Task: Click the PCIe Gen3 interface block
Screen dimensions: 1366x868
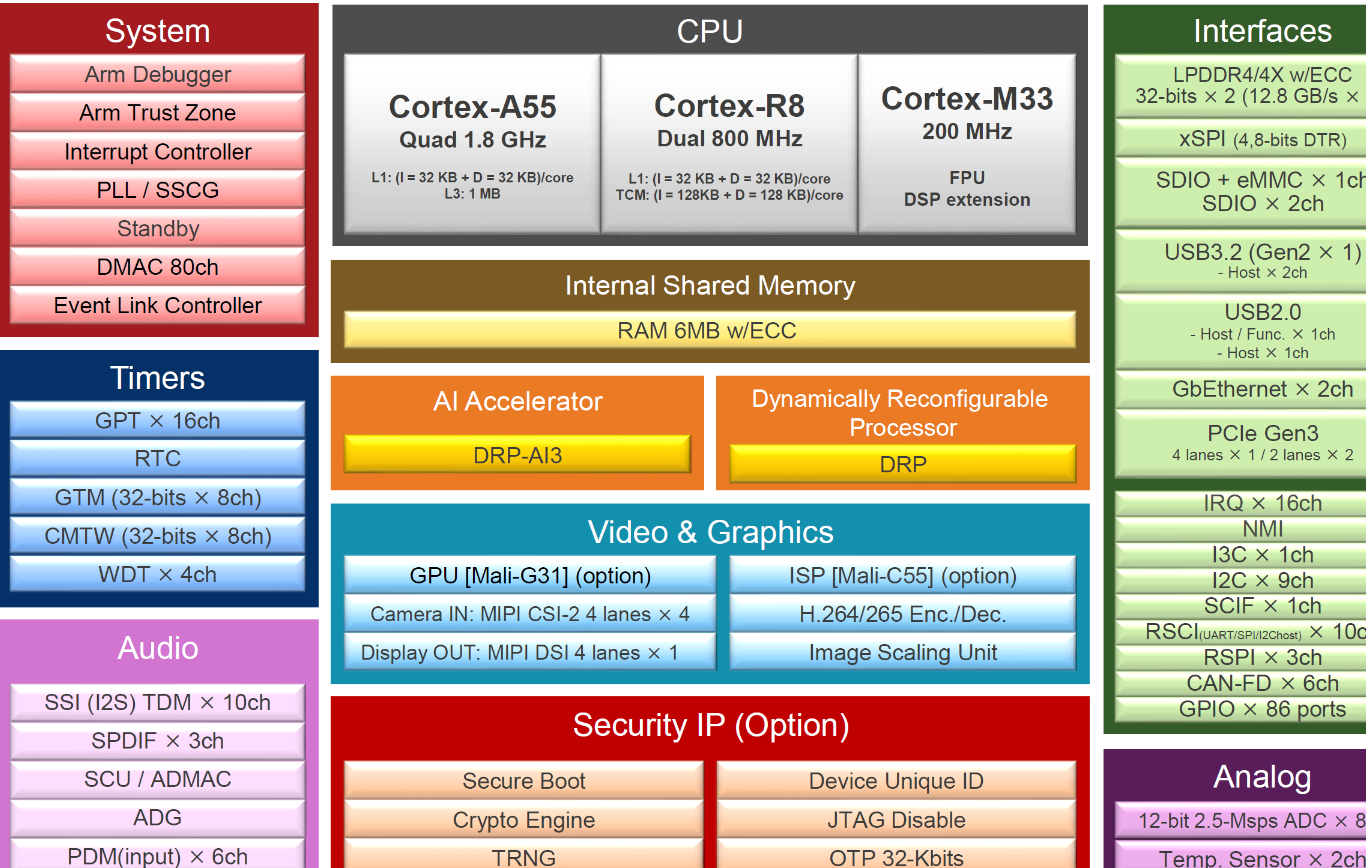Action: (x=1262, y=443)
